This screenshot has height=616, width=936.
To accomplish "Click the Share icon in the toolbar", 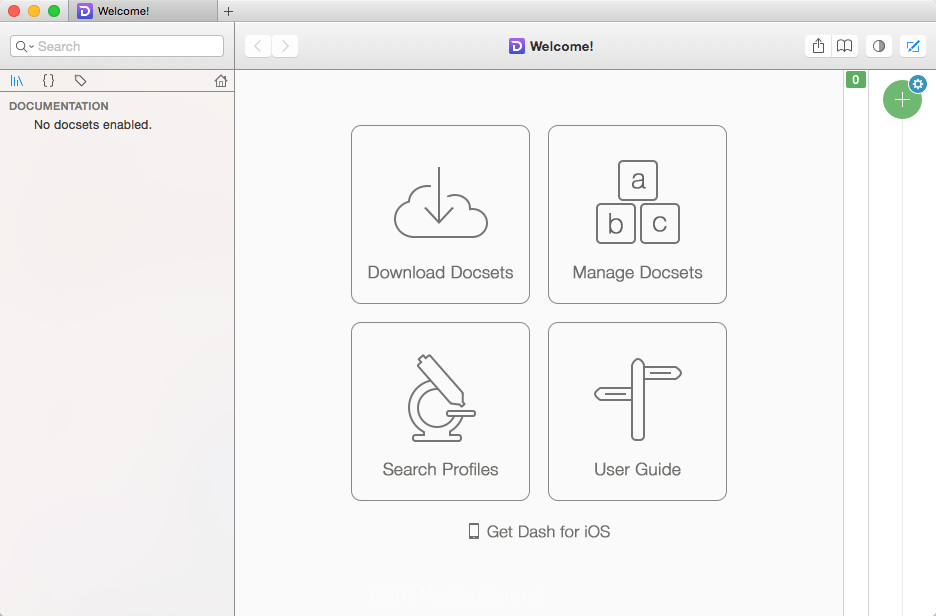I will click(817, 46).
